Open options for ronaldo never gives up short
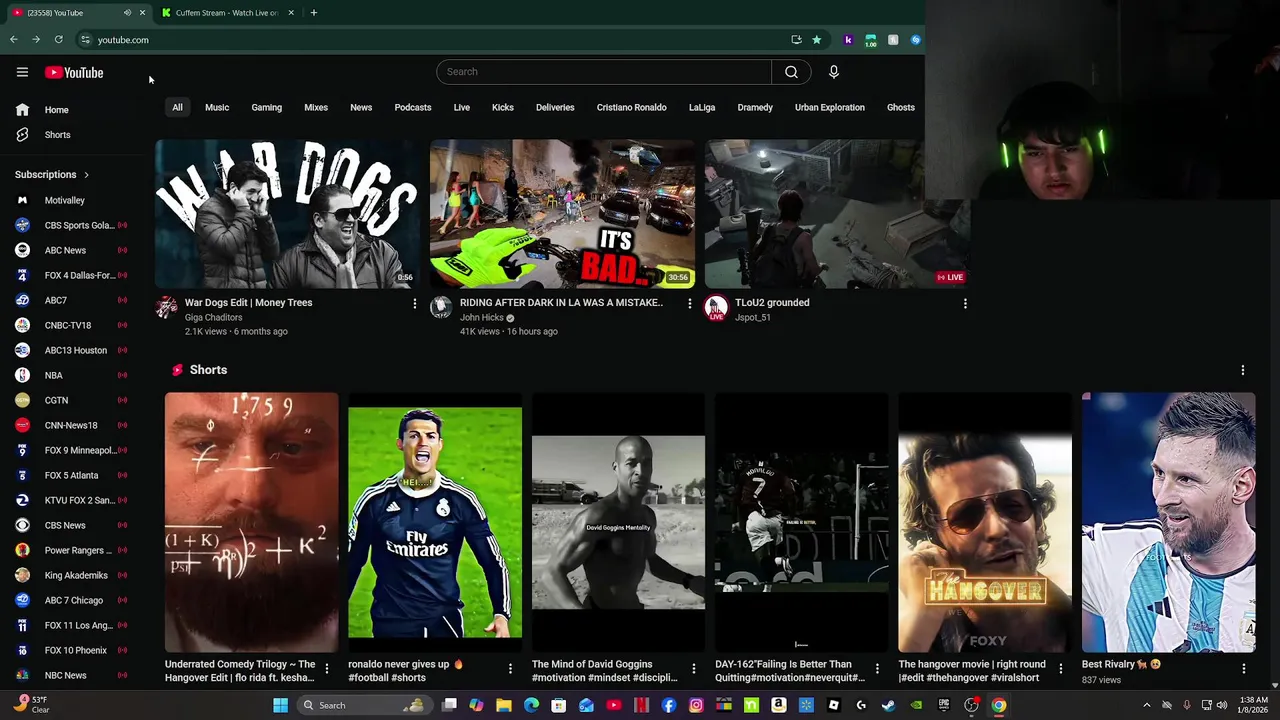Viewport: 1280px width, 720px height. [x=510, y=669]
